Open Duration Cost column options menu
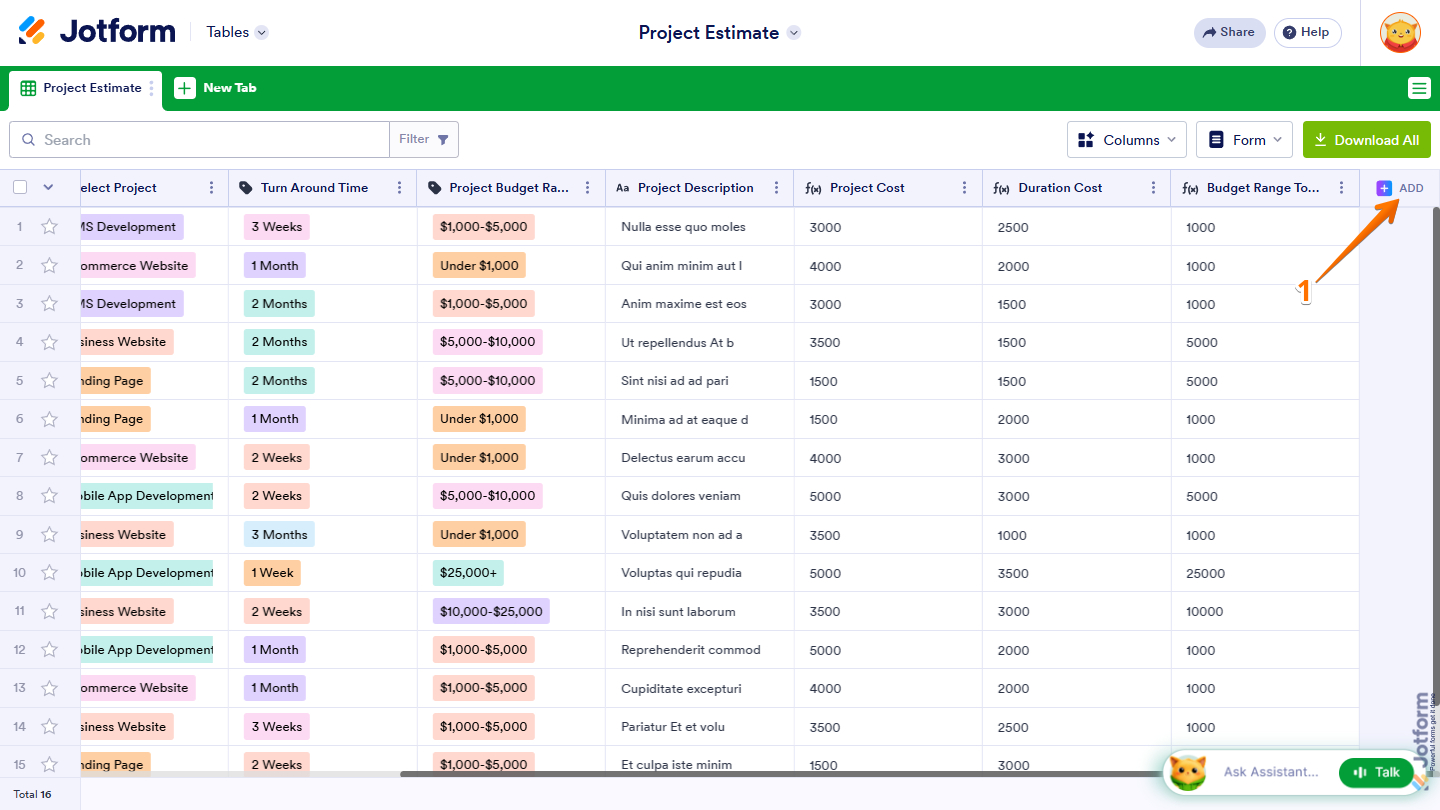The height and width of the screenshot is (810, 1440). (x=1154, y=188)
